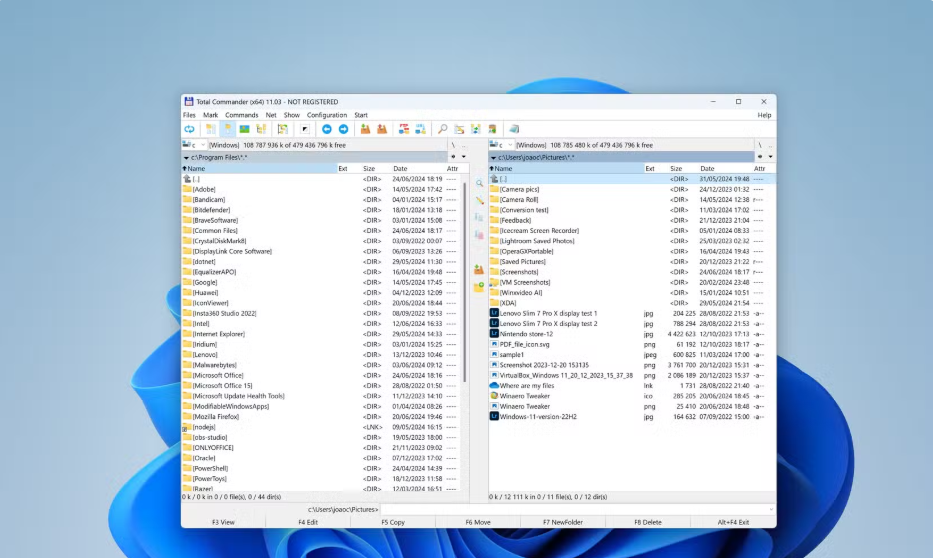Open the Show menu

[x=292, y=115]
